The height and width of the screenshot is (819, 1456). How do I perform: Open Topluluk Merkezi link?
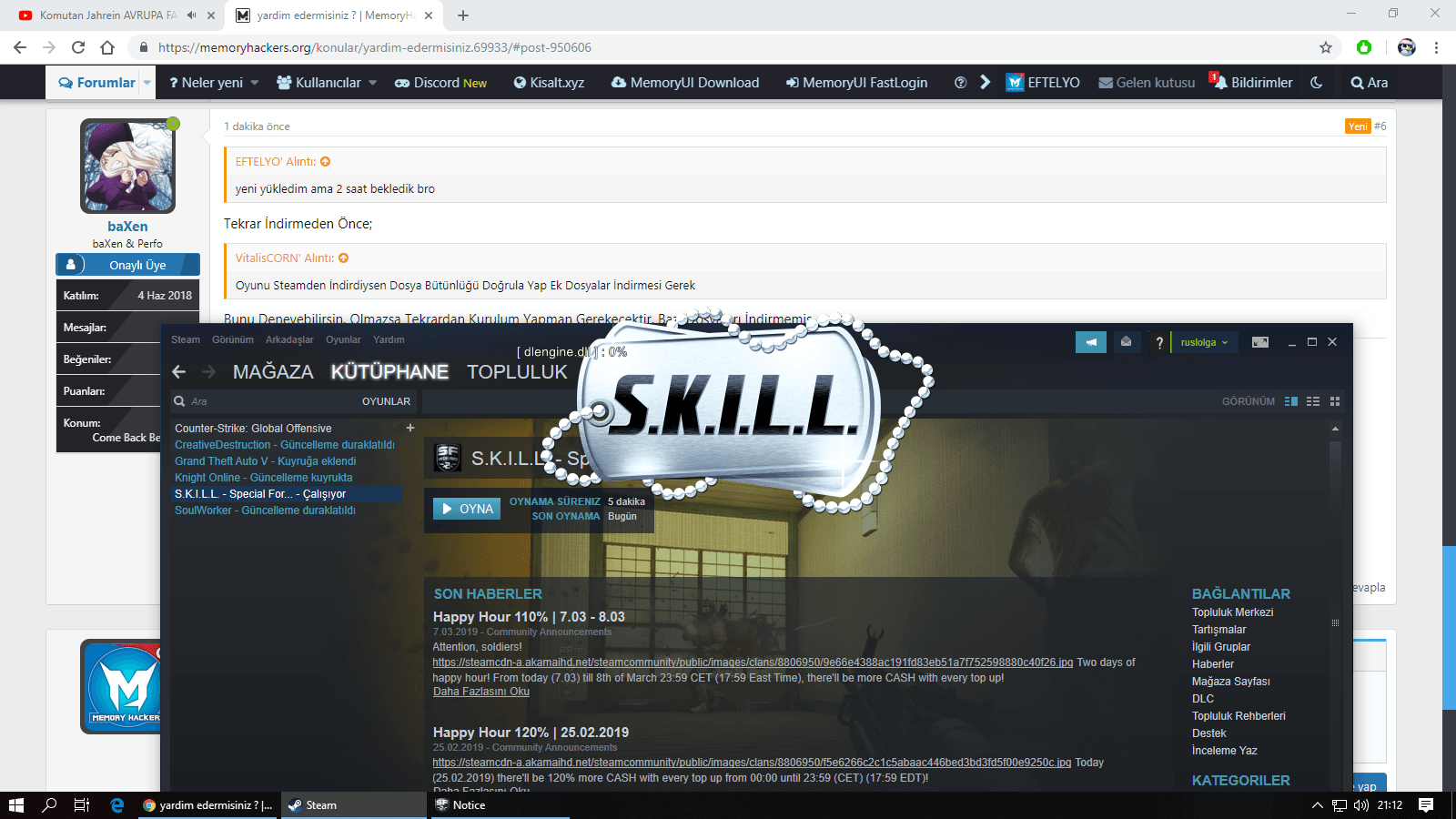(x=1233, y=612)
